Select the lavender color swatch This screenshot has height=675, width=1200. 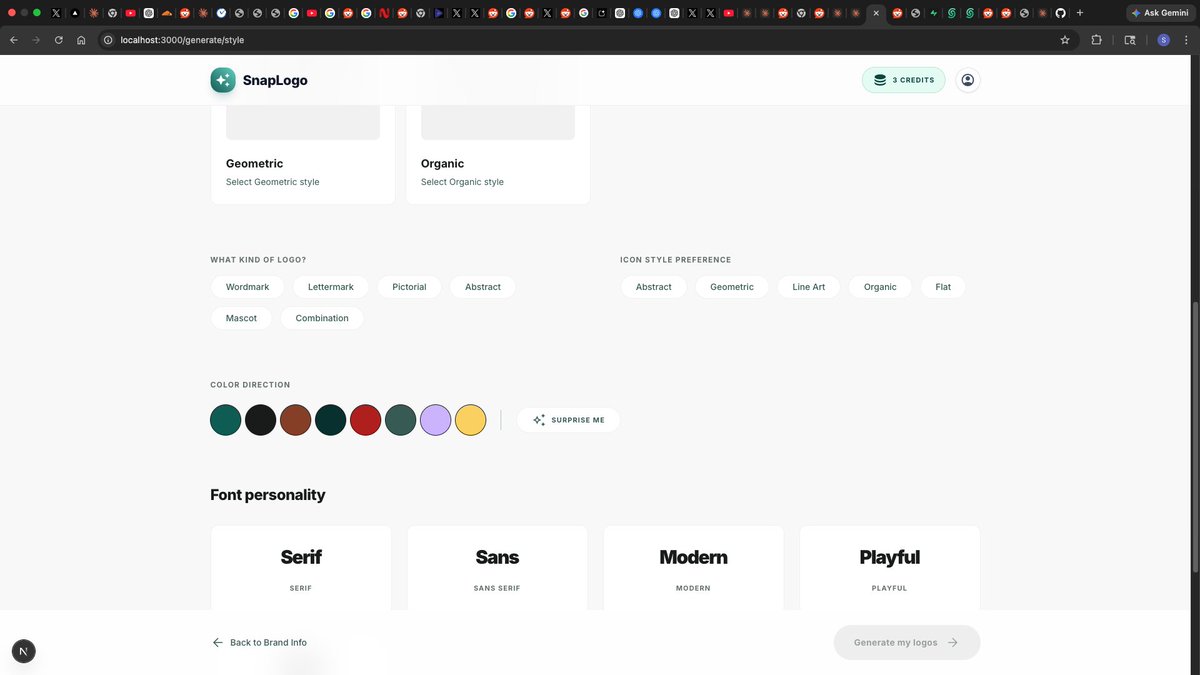point(436,420)
